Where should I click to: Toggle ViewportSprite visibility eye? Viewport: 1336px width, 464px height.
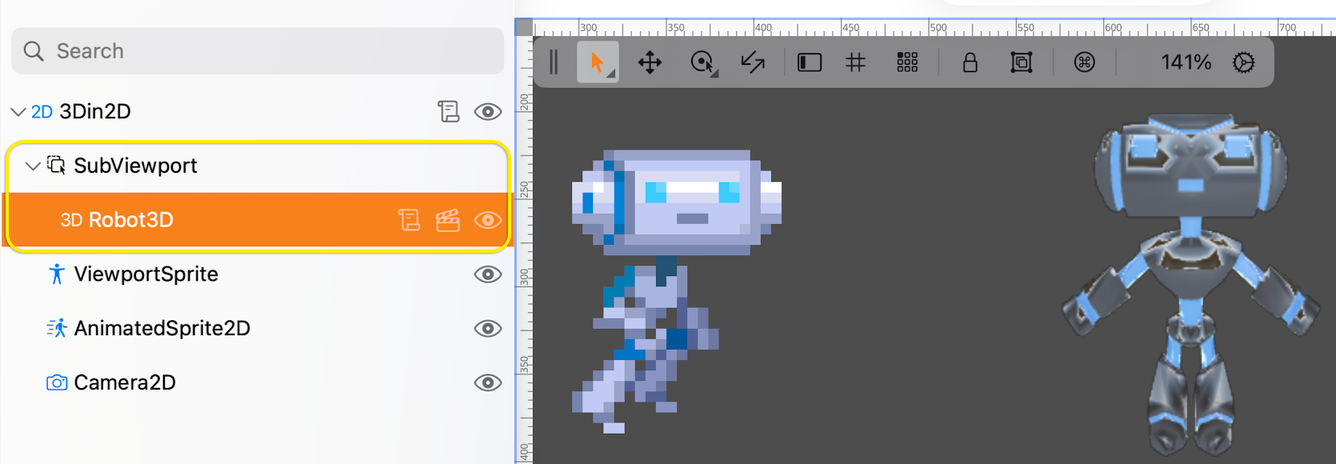488,274
